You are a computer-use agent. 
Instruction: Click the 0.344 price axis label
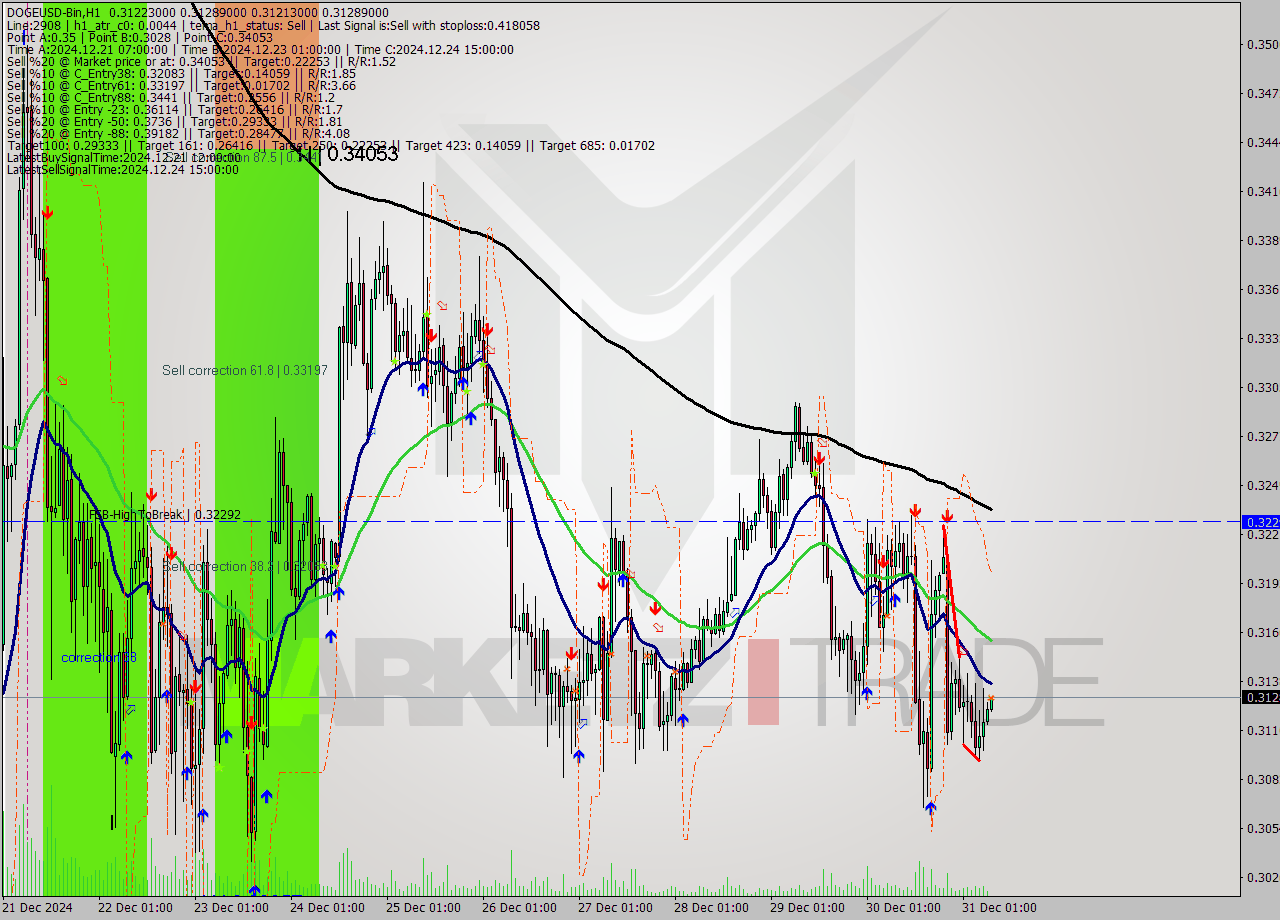(1262, 142)
